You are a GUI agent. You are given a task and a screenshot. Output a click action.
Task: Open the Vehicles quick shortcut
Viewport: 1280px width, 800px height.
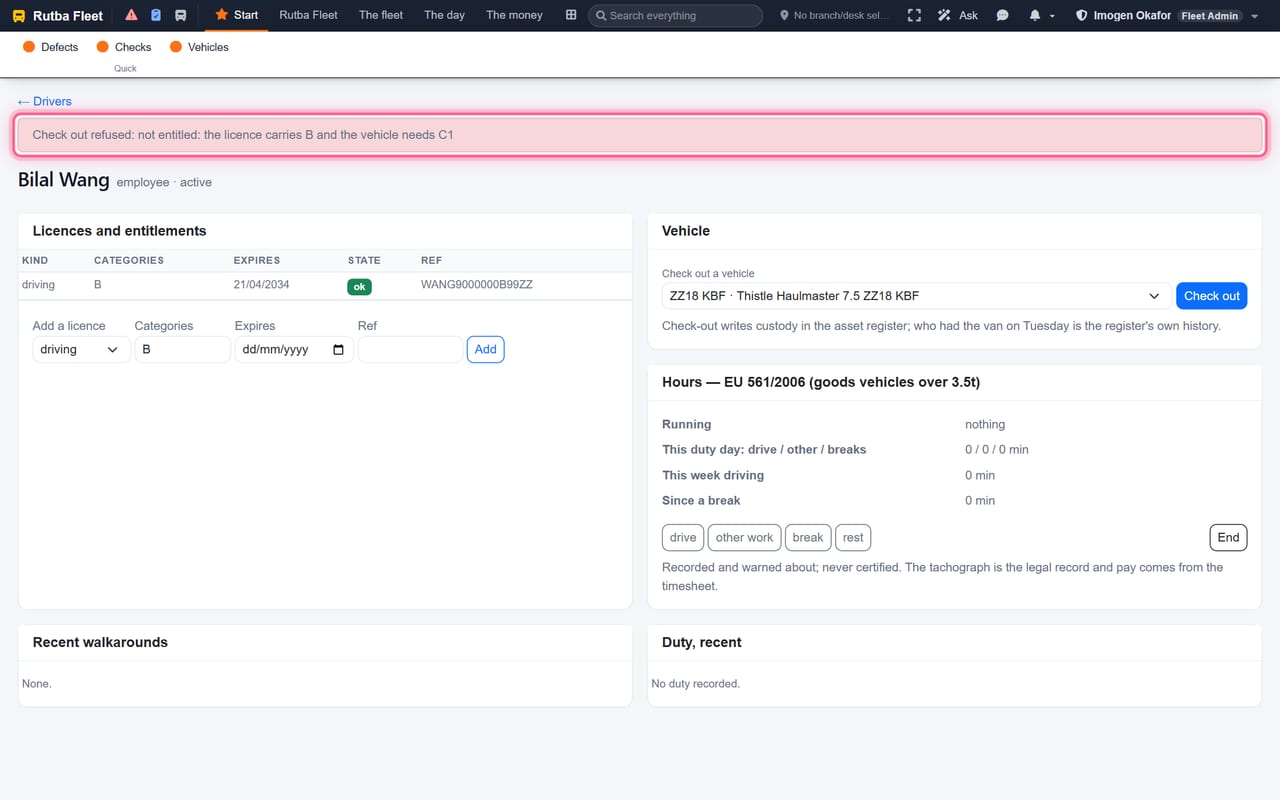199,47
